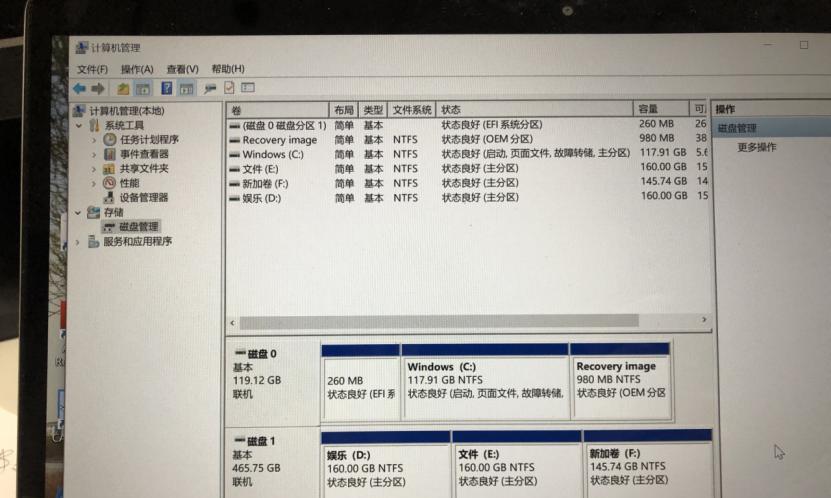Image resolution: width=831 pixels, height=498 pixels.
Task: Toggle the console tree pane icon
Action: pyautogui.click(x=143, y=88)
